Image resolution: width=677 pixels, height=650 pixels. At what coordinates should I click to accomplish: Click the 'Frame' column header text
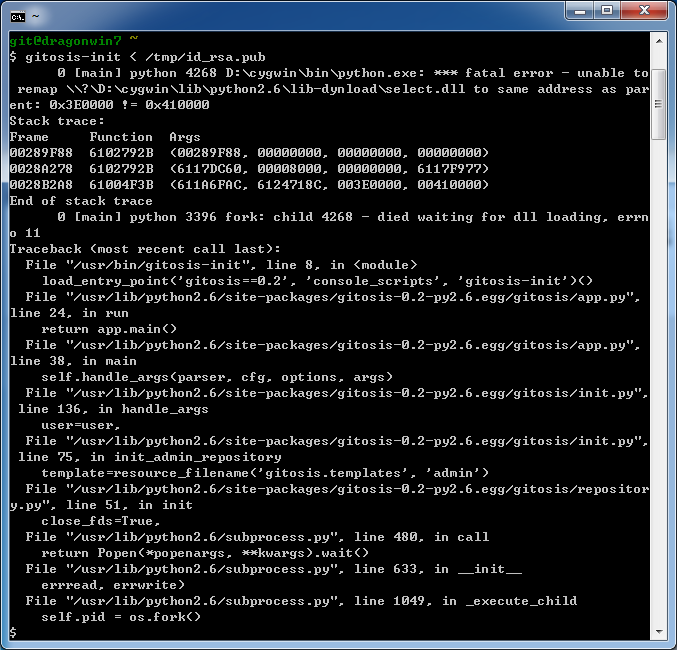(29, 137)
